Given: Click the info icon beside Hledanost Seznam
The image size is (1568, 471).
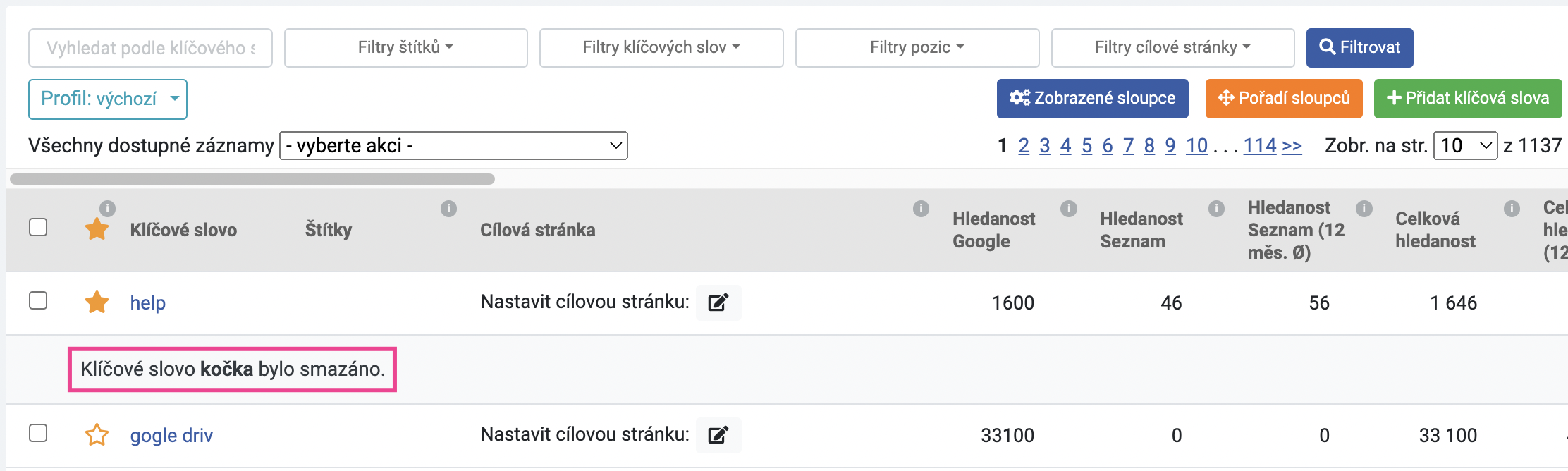Looking at the screenshot, I should click(x=1069, y=209).
